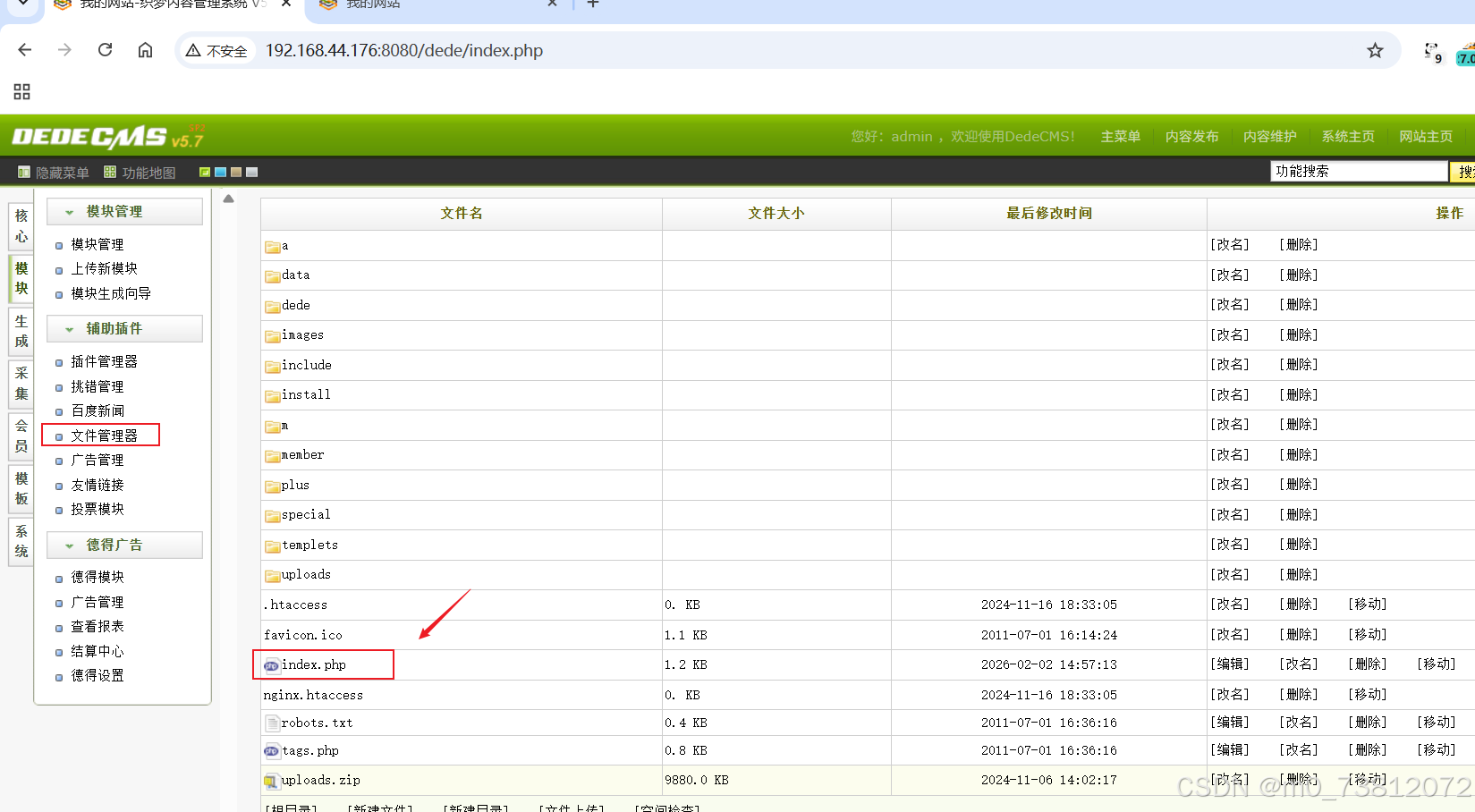Viewport: 1475px width, 812px height.
Task: Select the tan skin color swatch
Action: pos(236,172)
